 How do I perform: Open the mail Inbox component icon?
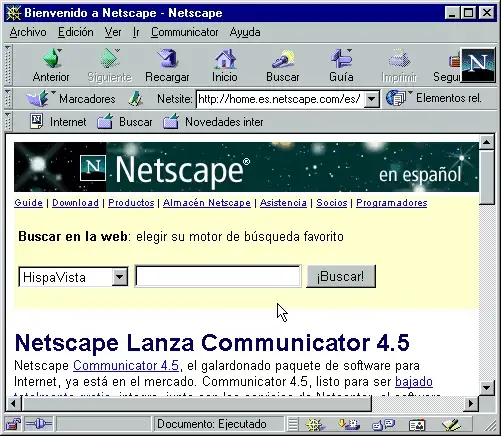(x=349, y=425)
